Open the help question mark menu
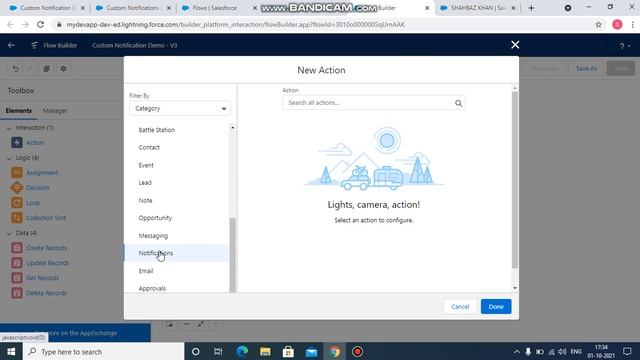This screenshot has height=360, width=640. point(625,46)
